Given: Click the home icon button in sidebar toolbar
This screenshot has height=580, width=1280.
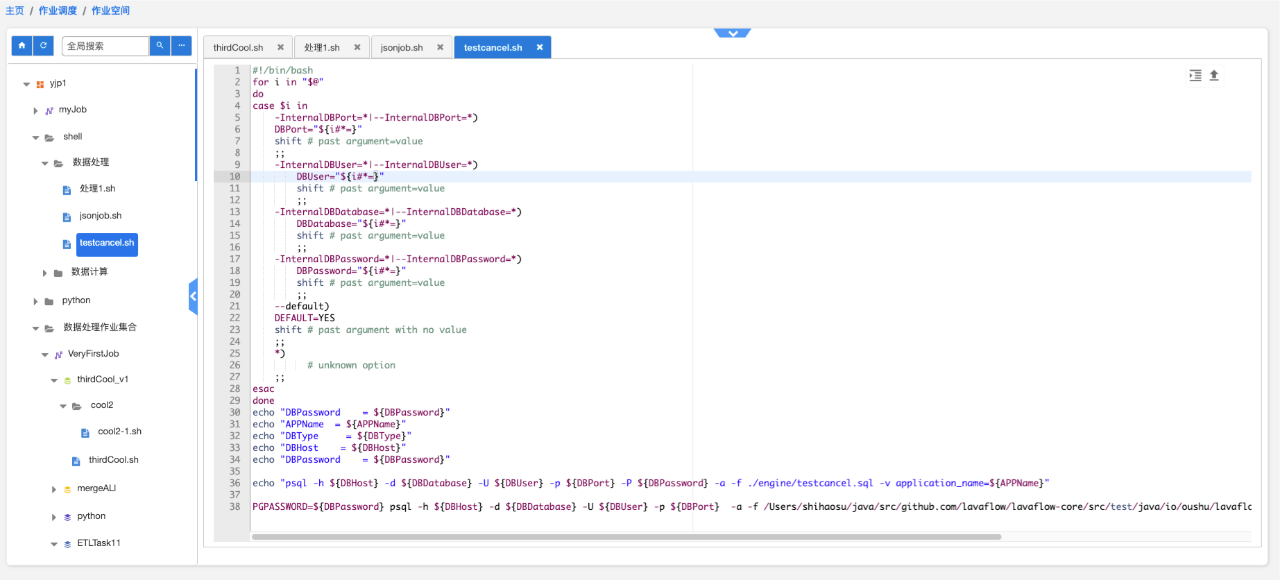Looking at the screenshot, I should tap(22, 46).
